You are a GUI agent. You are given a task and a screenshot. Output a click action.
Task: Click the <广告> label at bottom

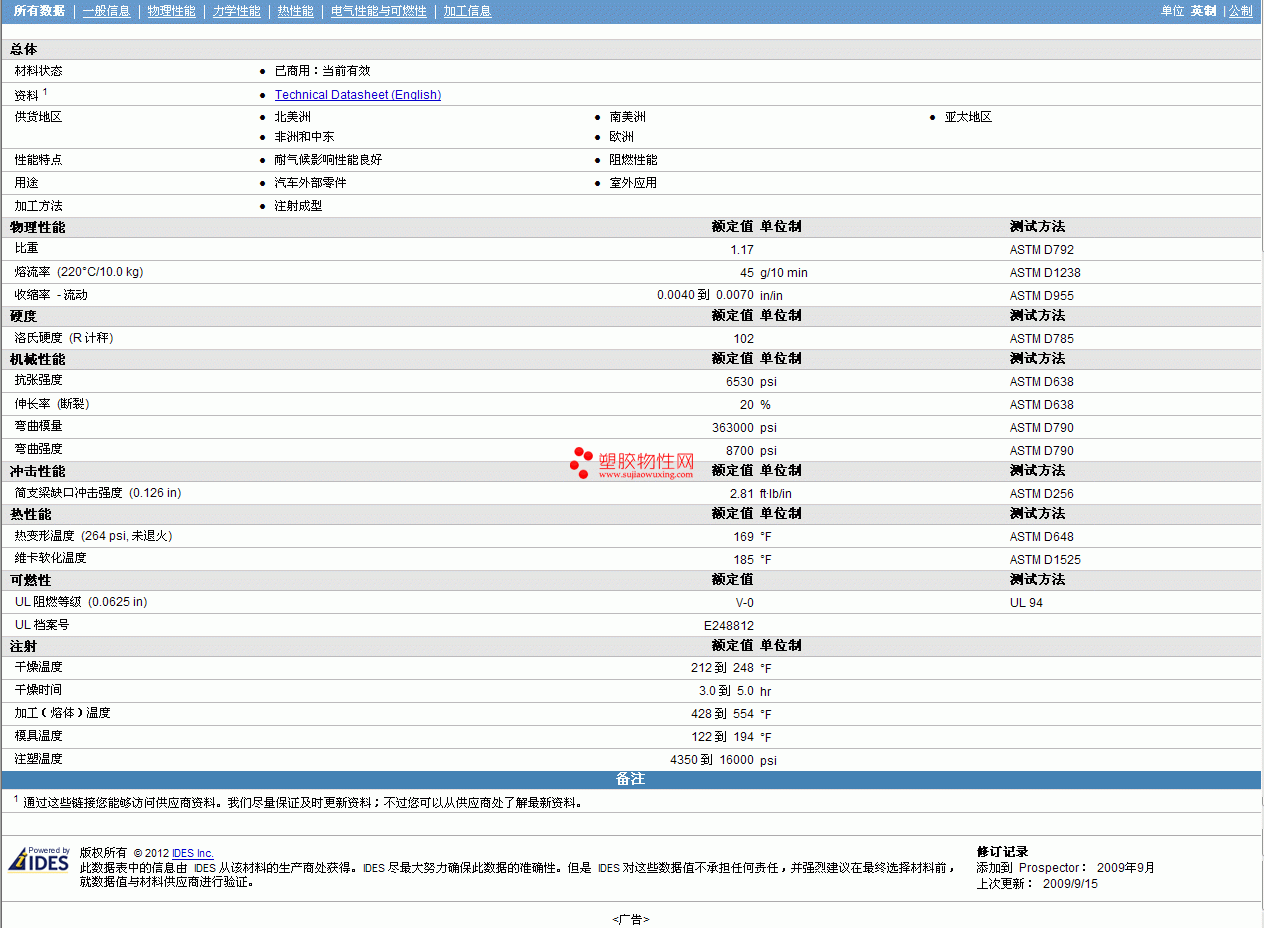(631, 920)
